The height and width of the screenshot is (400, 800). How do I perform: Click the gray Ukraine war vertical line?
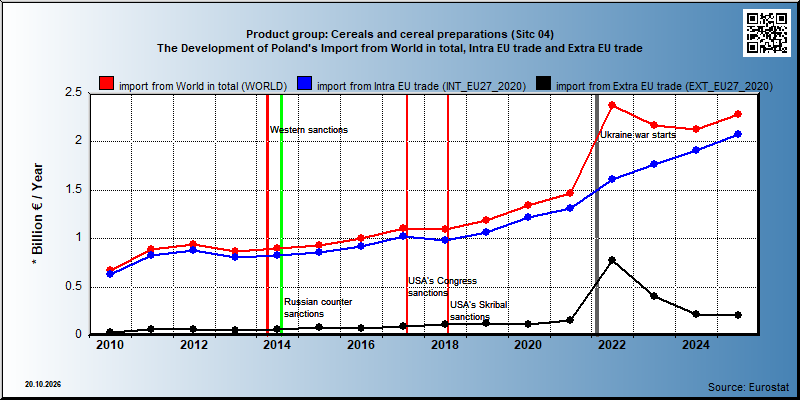point(596,214)
